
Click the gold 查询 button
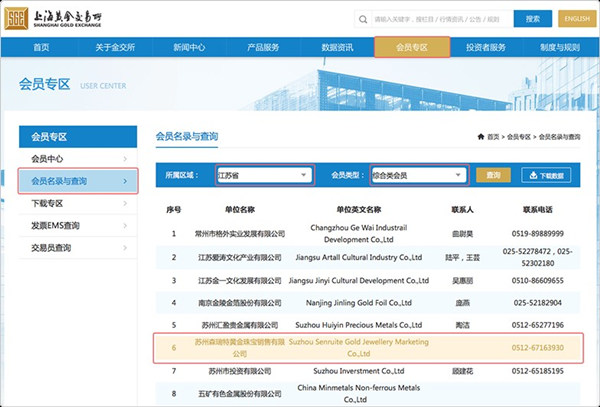tap(493, 175)
